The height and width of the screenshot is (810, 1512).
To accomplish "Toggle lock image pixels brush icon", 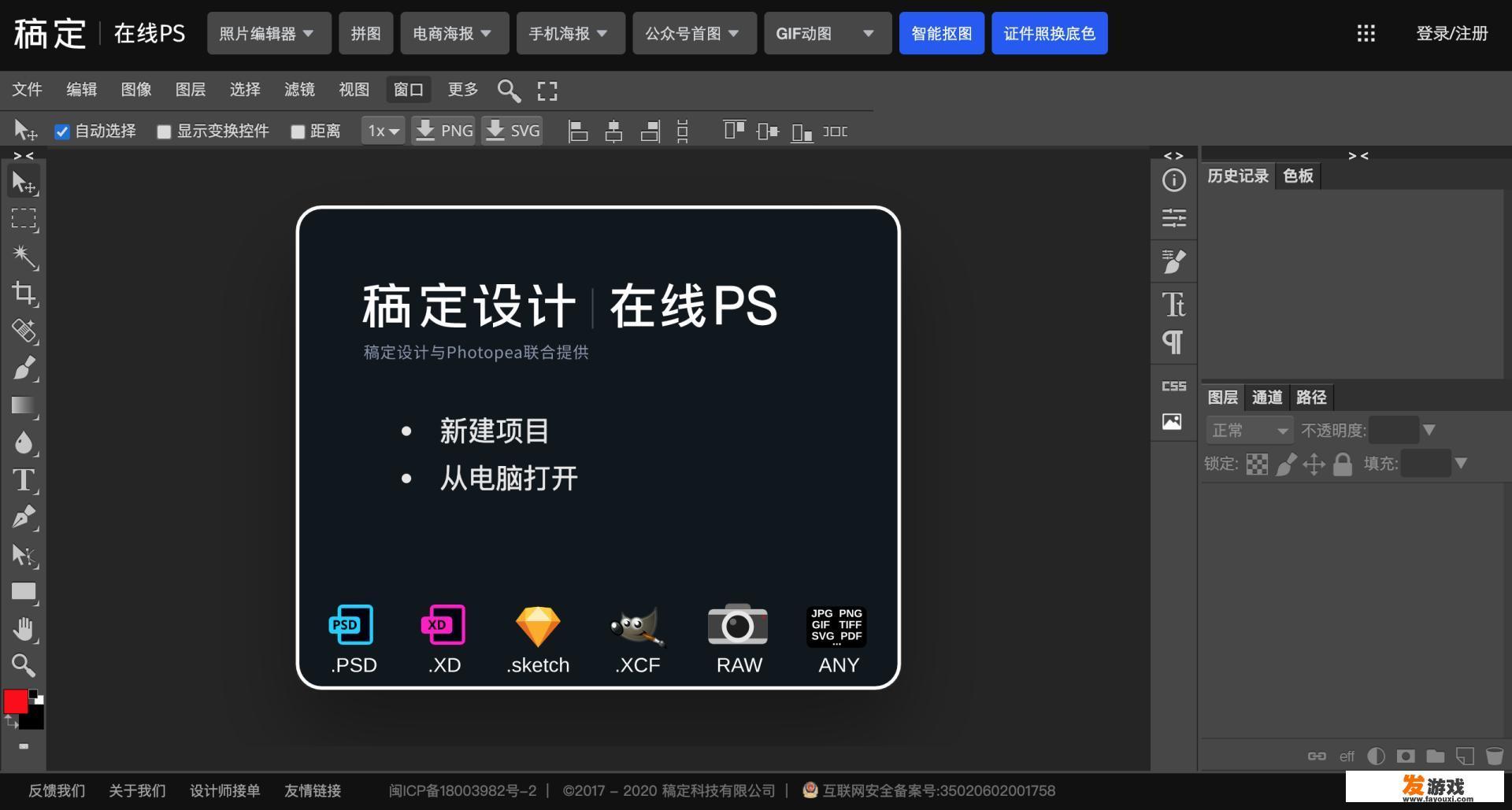I will coord(1286,464).
